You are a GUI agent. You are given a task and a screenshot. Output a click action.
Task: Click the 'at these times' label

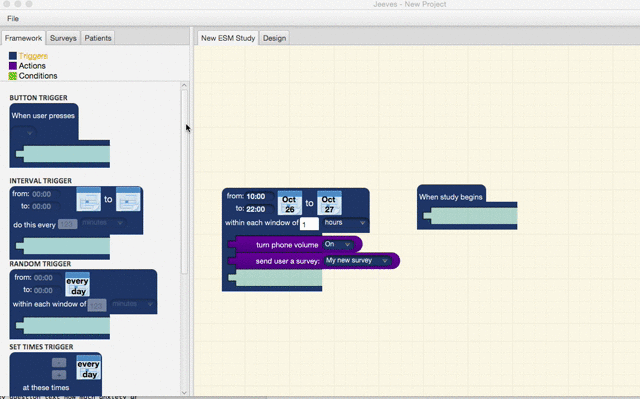(46, 388)
